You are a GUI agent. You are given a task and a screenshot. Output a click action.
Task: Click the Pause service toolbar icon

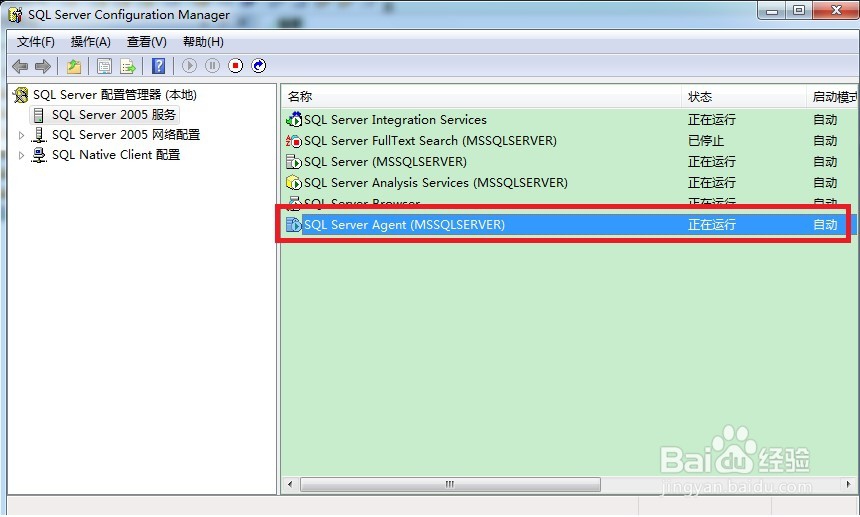pyautogui.click(x=212, y=66)
